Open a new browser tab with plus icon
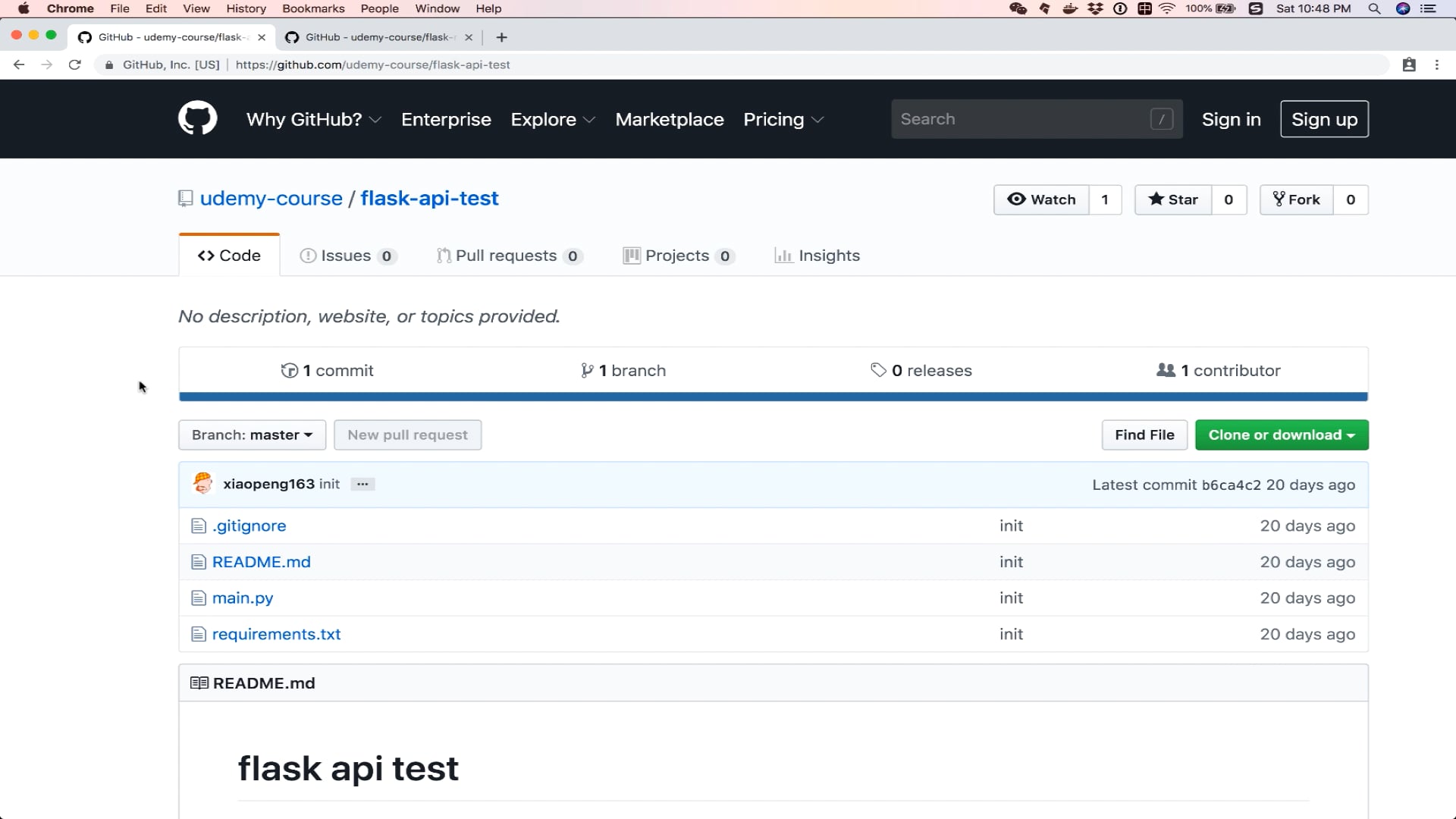 tap(501, 37)
